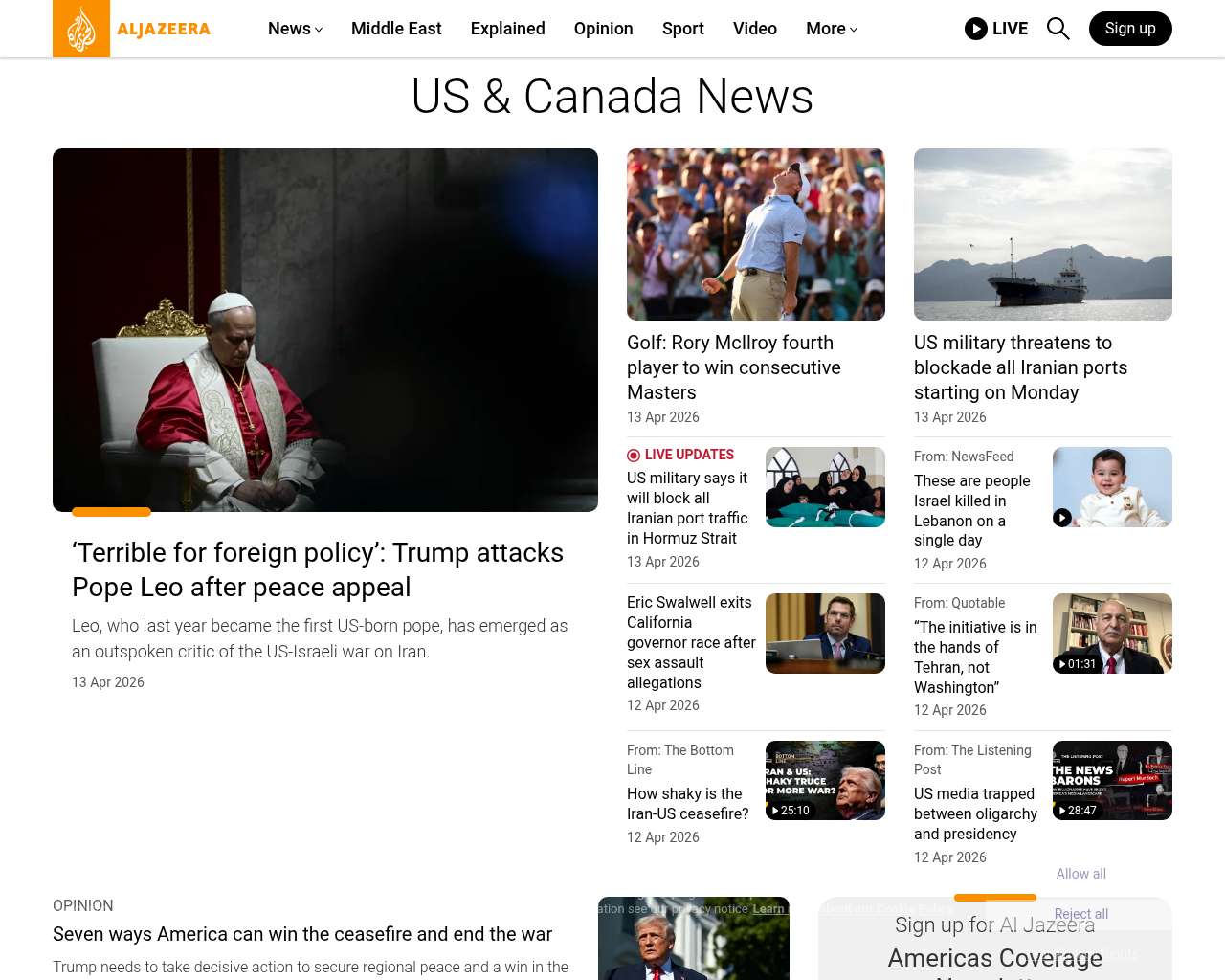This screenshot has width=1225, height=980.
Task: Click the Iranian ports ship thumbnail
Action: (x=1042, y=234)
